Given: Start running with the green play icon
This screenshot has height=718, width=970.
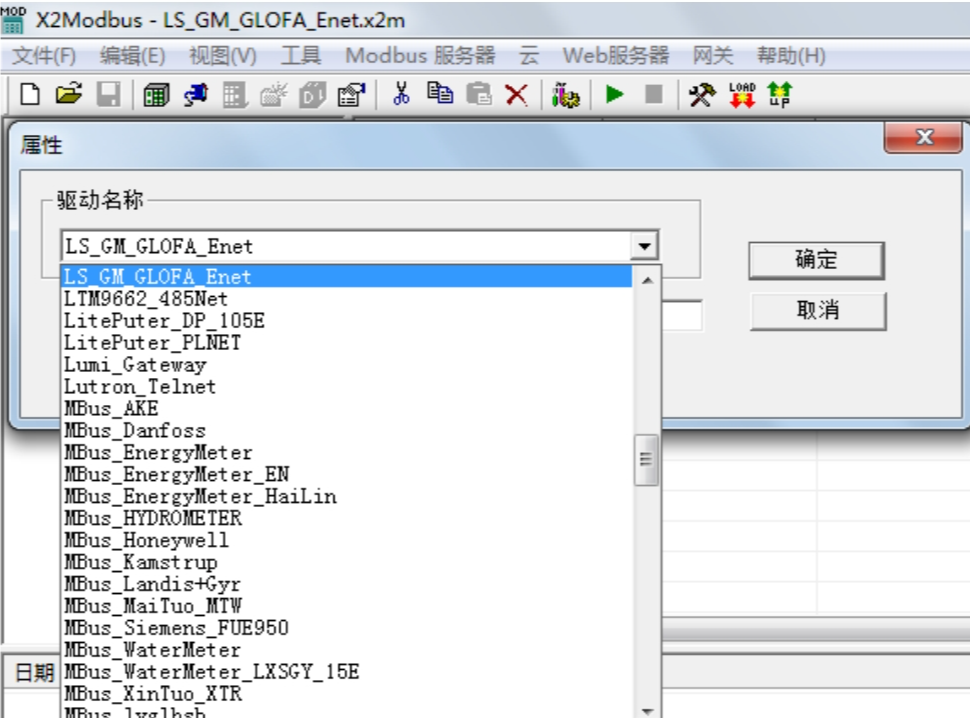Looking at the screenshot, I should coord(614,95).
